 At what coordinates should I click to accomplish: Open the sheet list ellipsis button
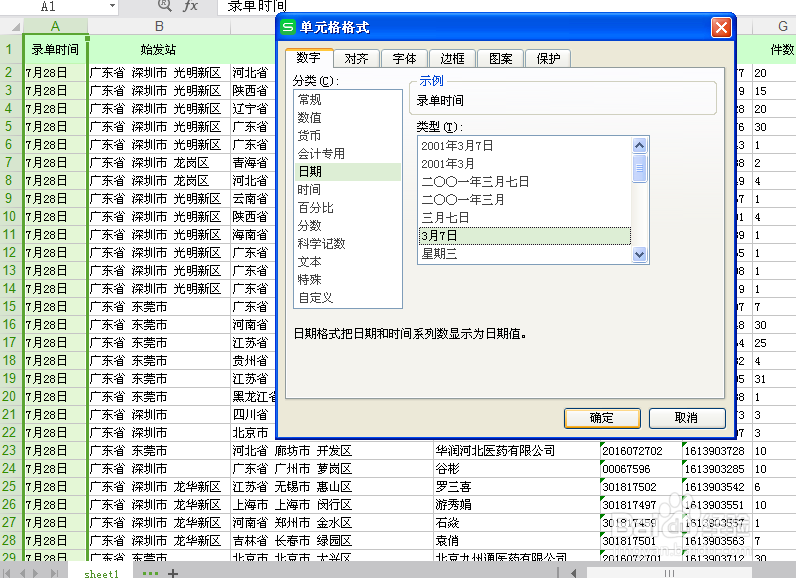pyautogui.click(x=150, y=573)
